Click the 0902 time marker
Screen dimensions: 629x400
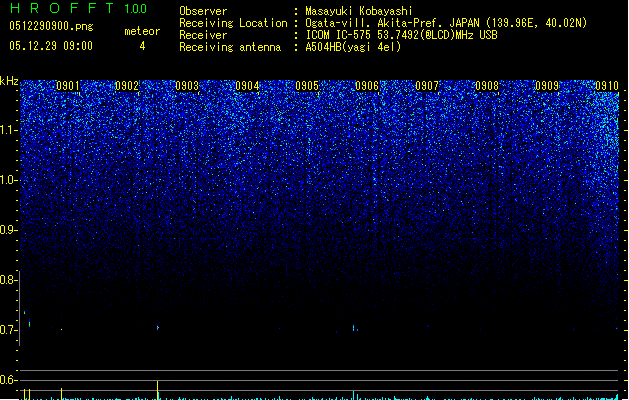(127, 86)
